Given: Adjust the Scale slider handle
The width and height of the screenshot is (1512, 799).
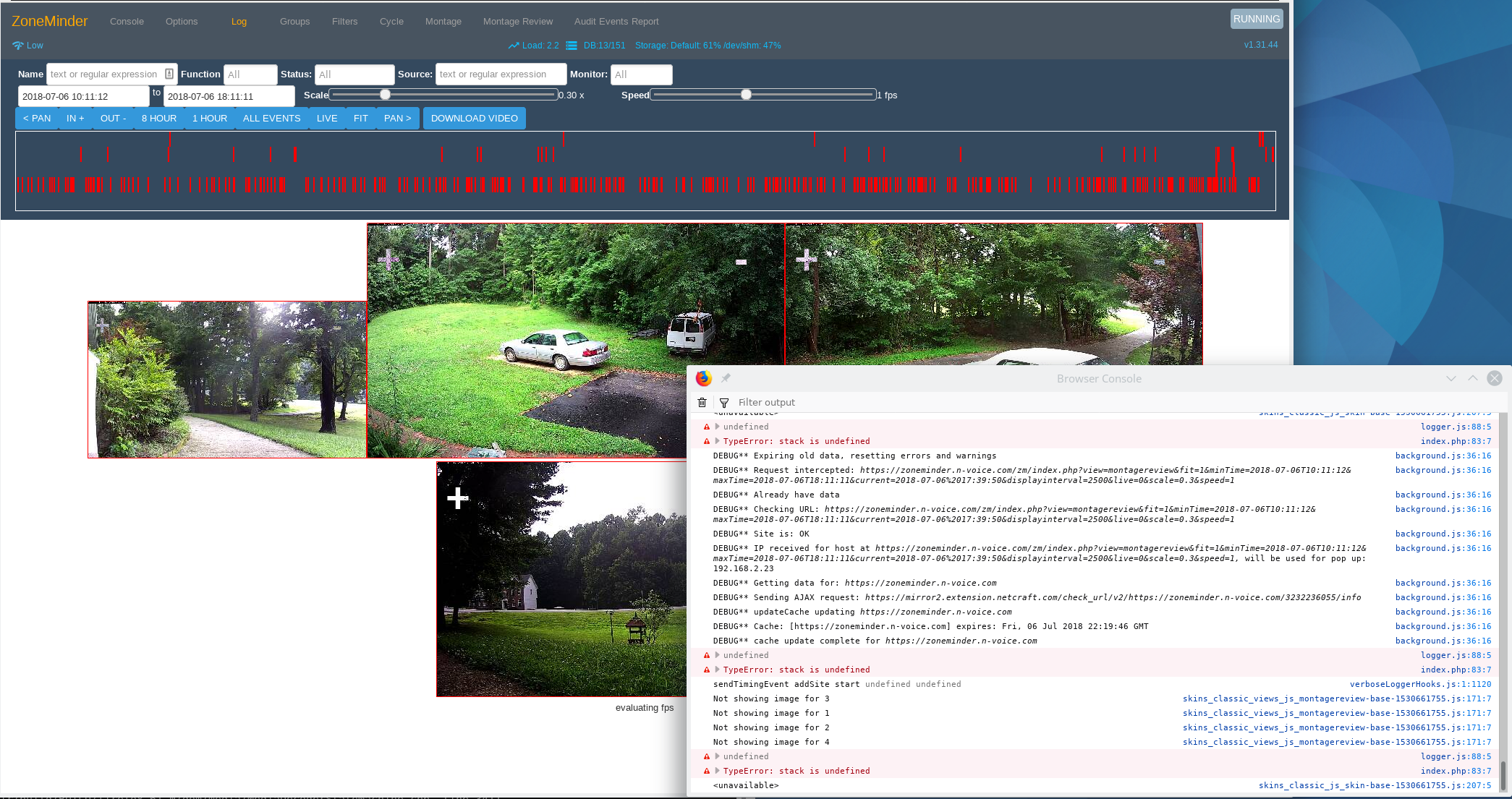Looking at the screenshot, I should (385, 94).
